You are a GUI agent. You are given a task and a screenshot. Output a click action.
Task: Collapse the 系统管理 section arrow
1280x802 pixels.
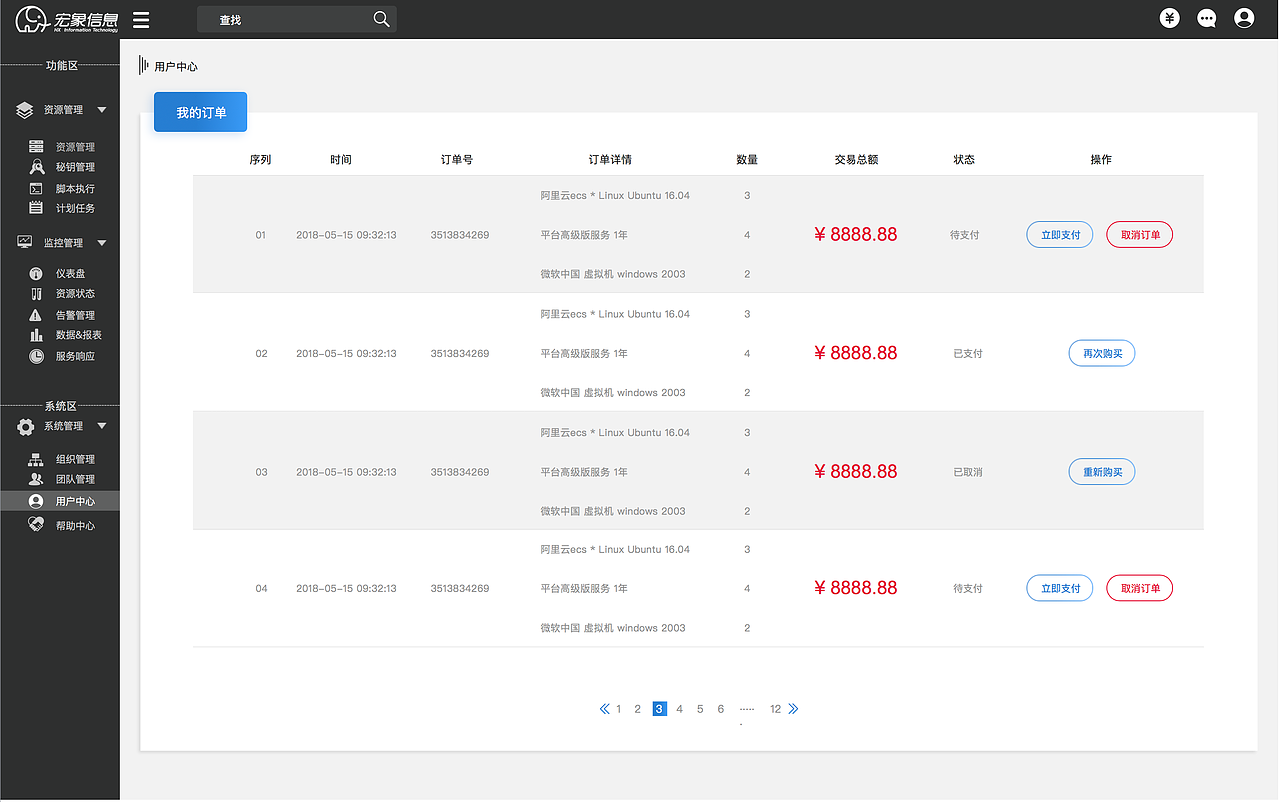(102, 426)
